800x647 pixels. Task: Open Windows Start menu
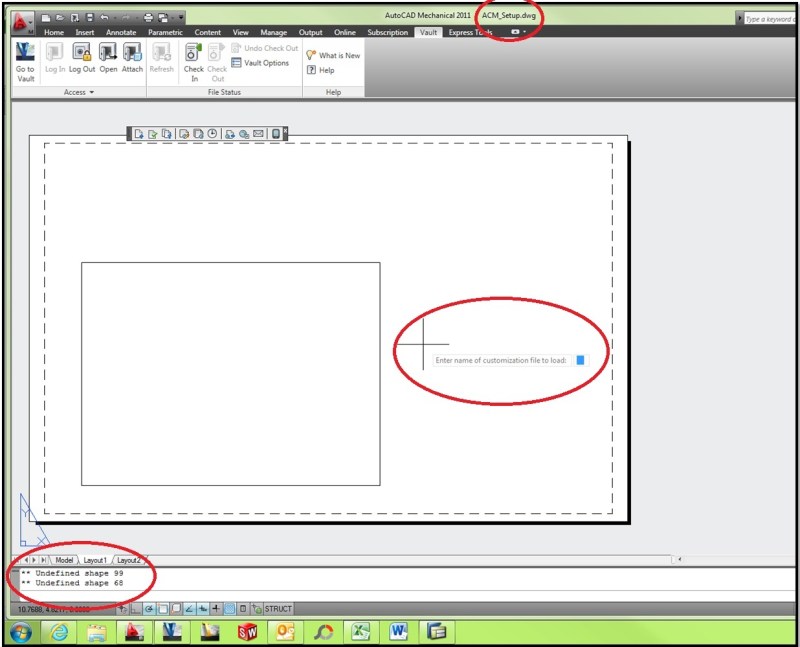(21, 633)
